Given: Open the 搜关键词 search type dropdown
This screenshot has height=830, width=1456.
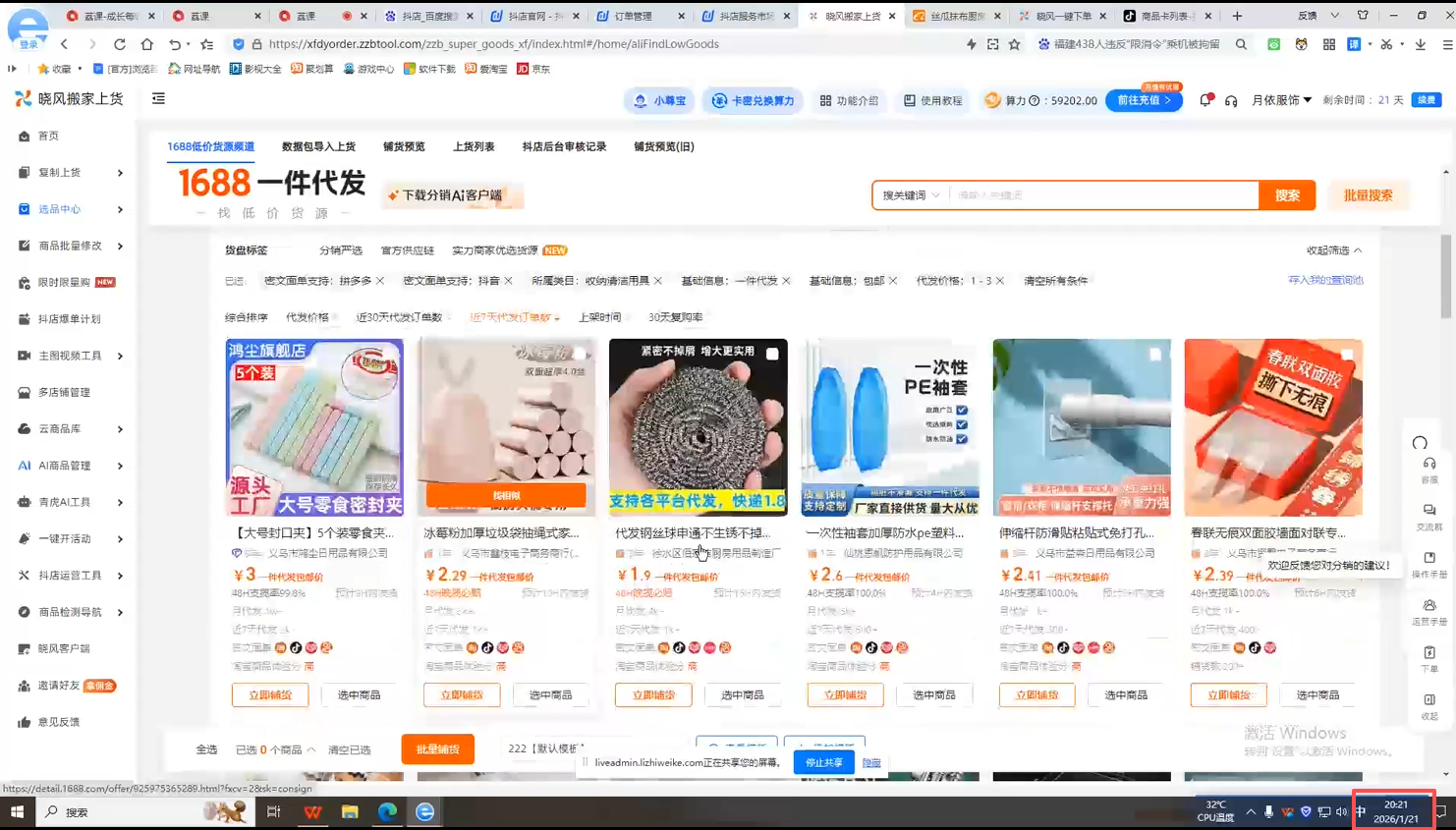Looking at the screenshot, I should tap(909, 194).
